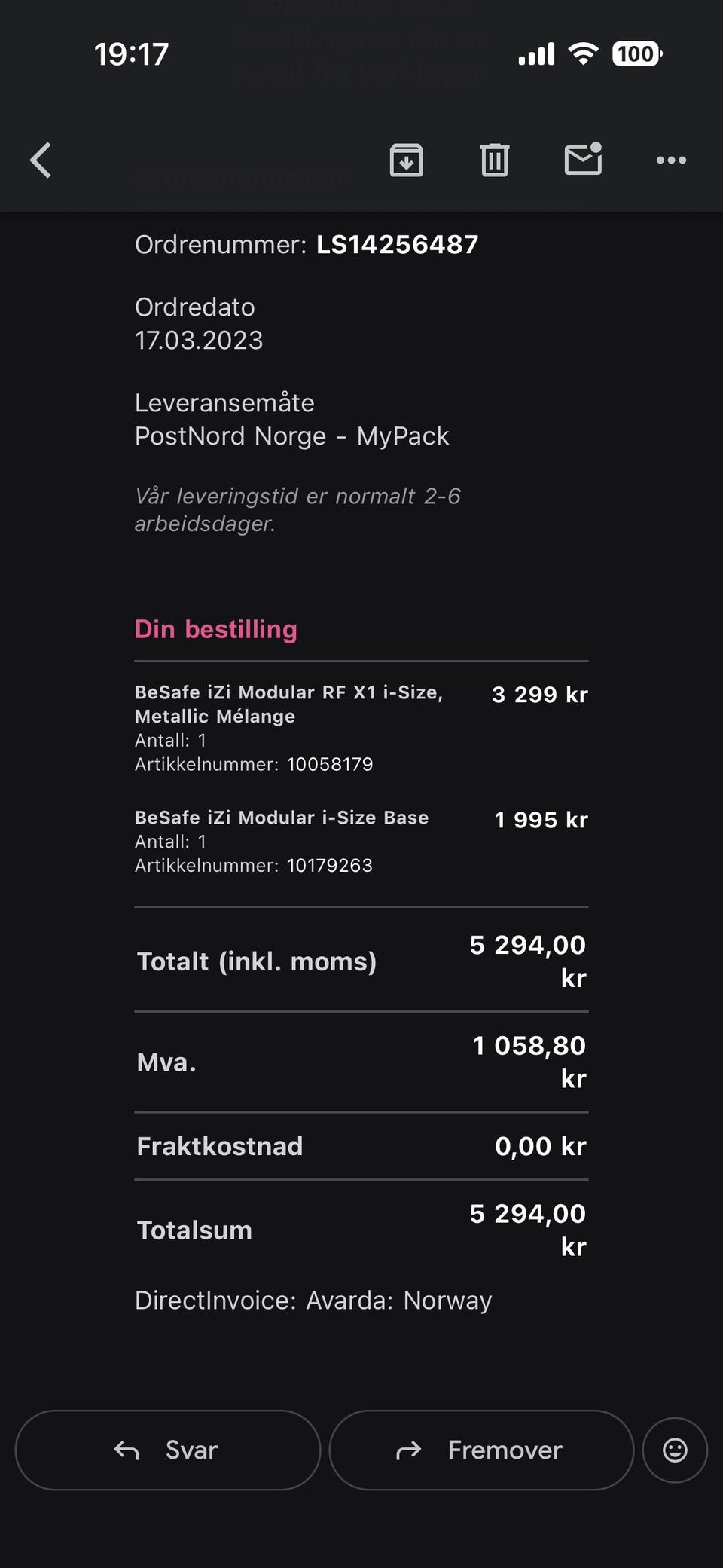This screenshot has width=723, height=1568.
Task: Delete the email via the trash icon
Action: 495,160
